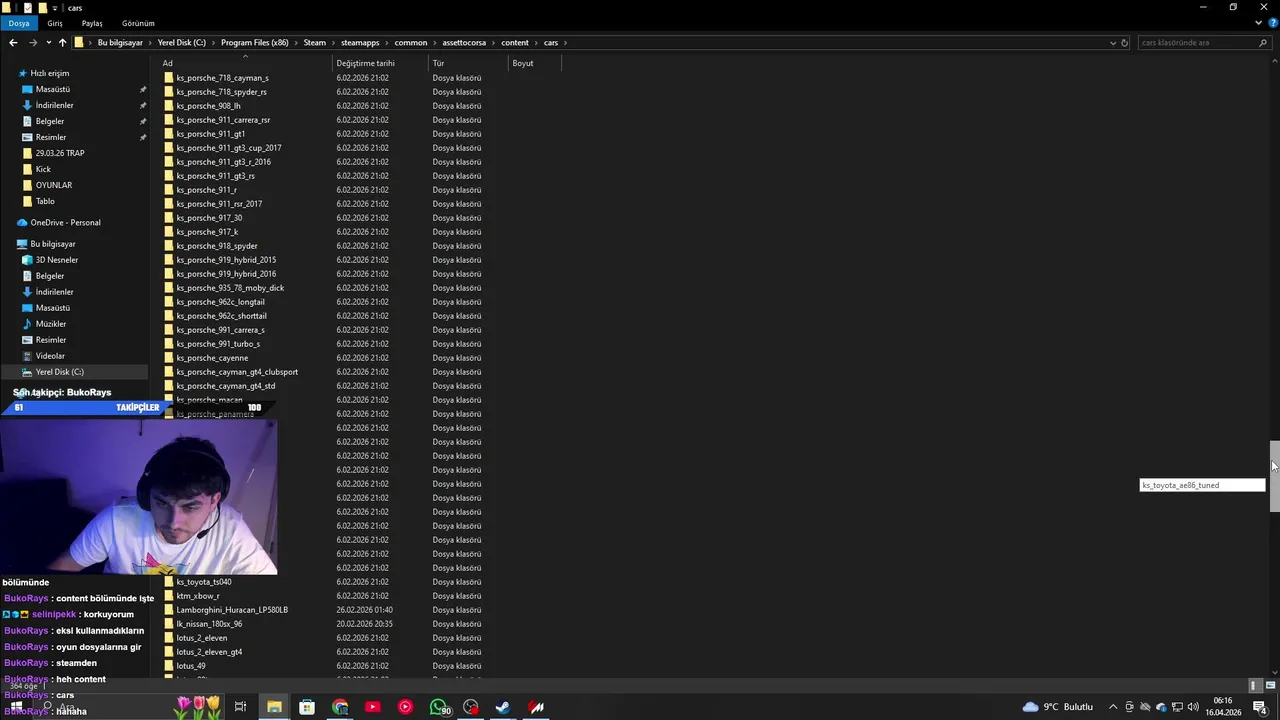1280x720 pixels.
Task: Switch to details view layout button
Action: tap(1254, 686)
